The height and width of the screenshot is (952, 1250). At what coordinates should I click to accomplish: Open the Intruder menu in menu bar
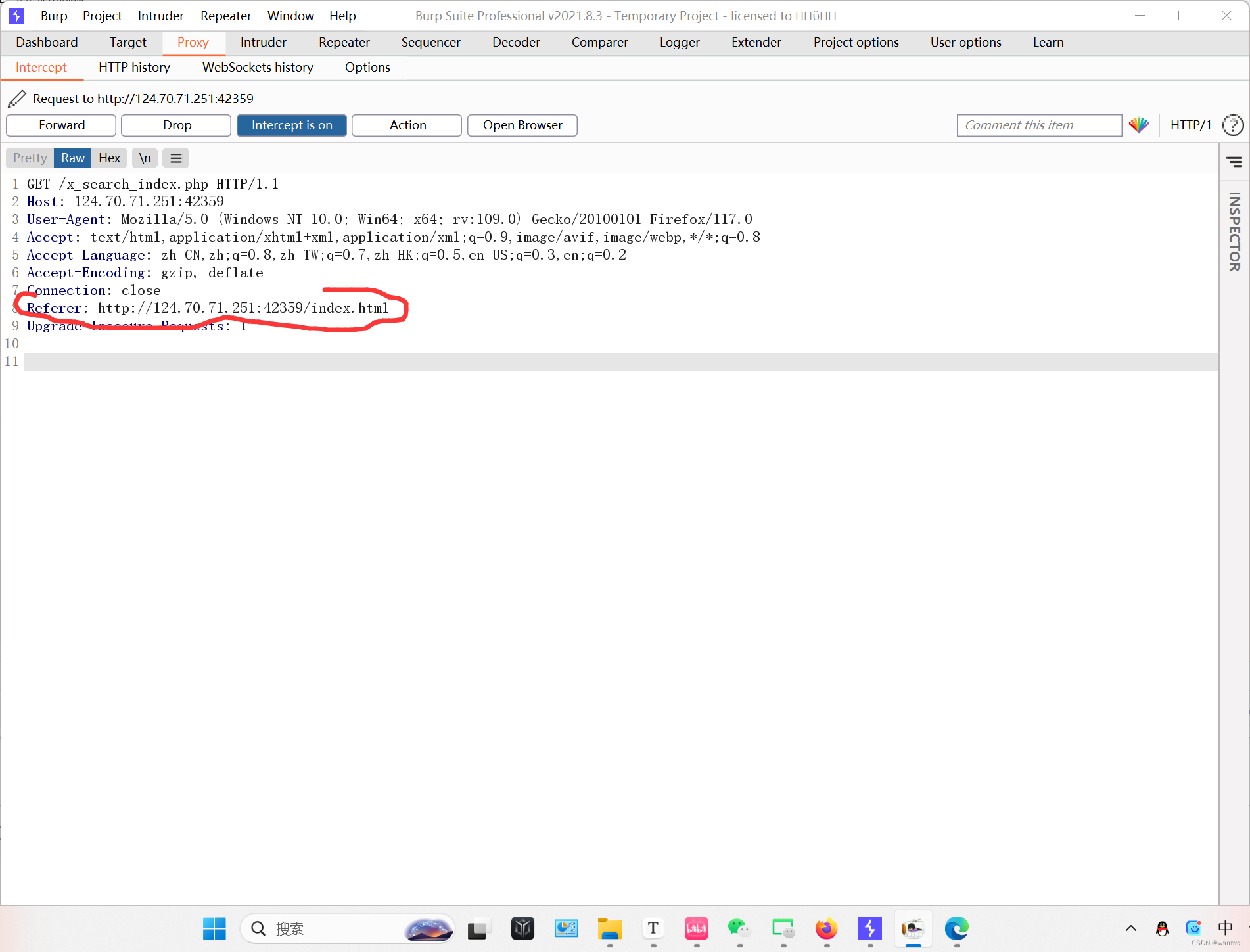coord(161,16)
